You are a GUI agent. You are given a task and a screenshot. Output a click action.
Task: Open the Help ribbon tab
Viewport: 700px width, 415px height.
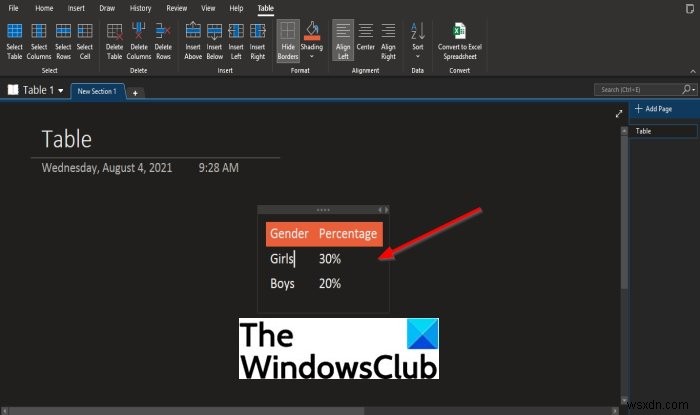[236, 8]
